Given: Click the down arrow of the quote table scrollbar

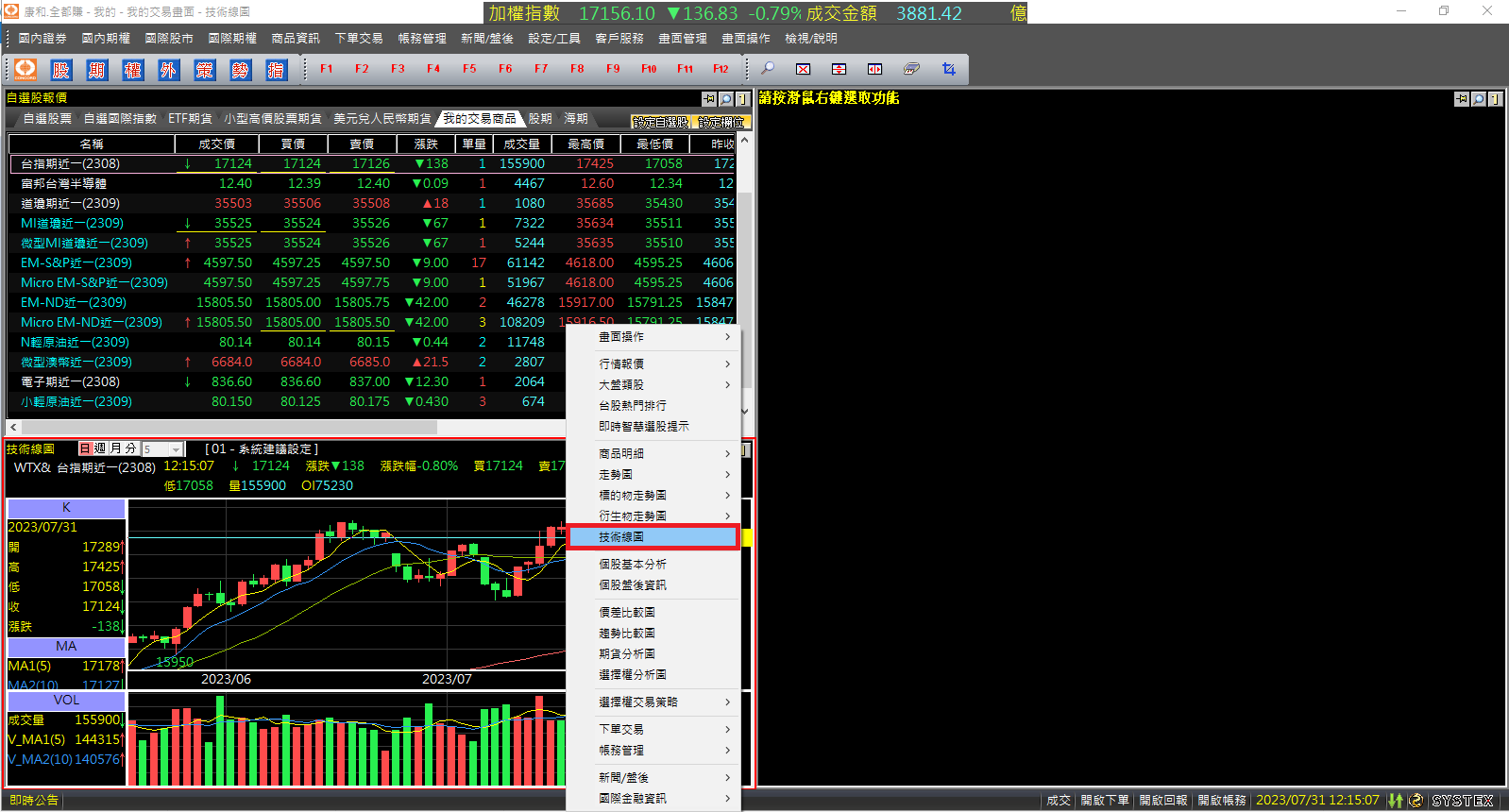Looking at the screenshot, I should point(744,411).
